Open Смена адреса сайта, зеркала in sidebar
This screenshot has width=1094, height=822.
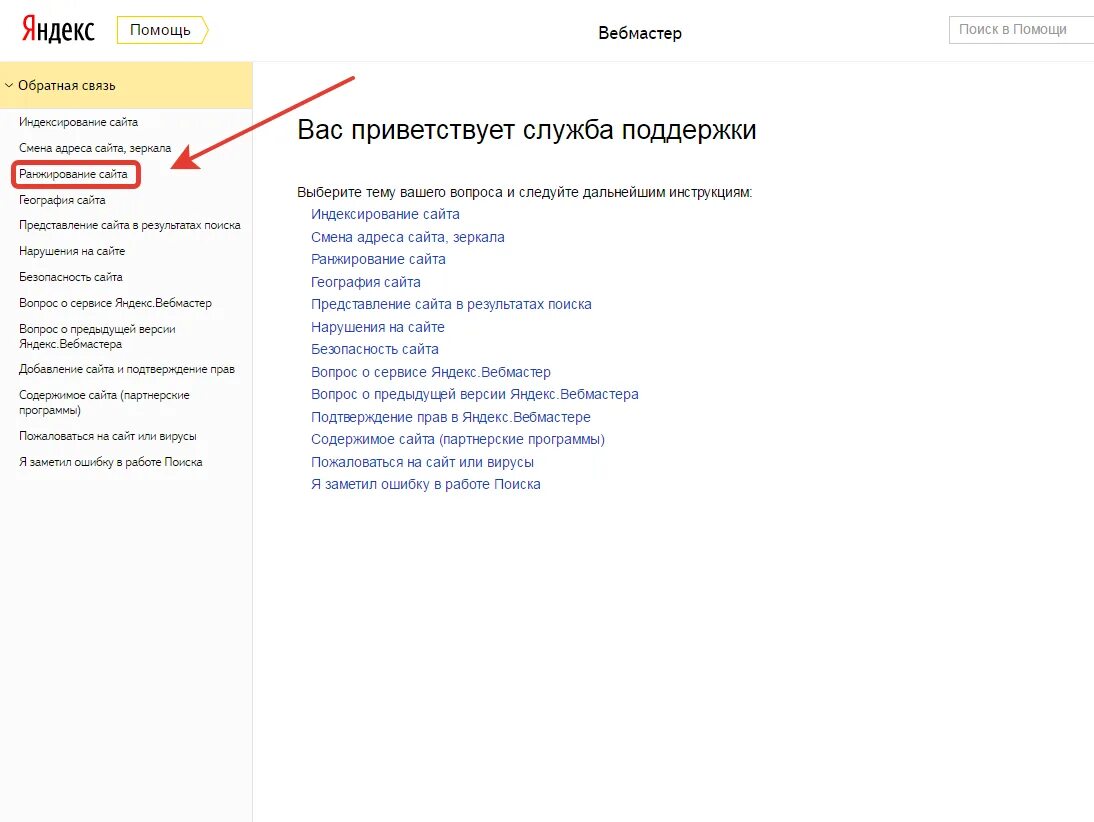pyautogui.click(x=95, y=148)
